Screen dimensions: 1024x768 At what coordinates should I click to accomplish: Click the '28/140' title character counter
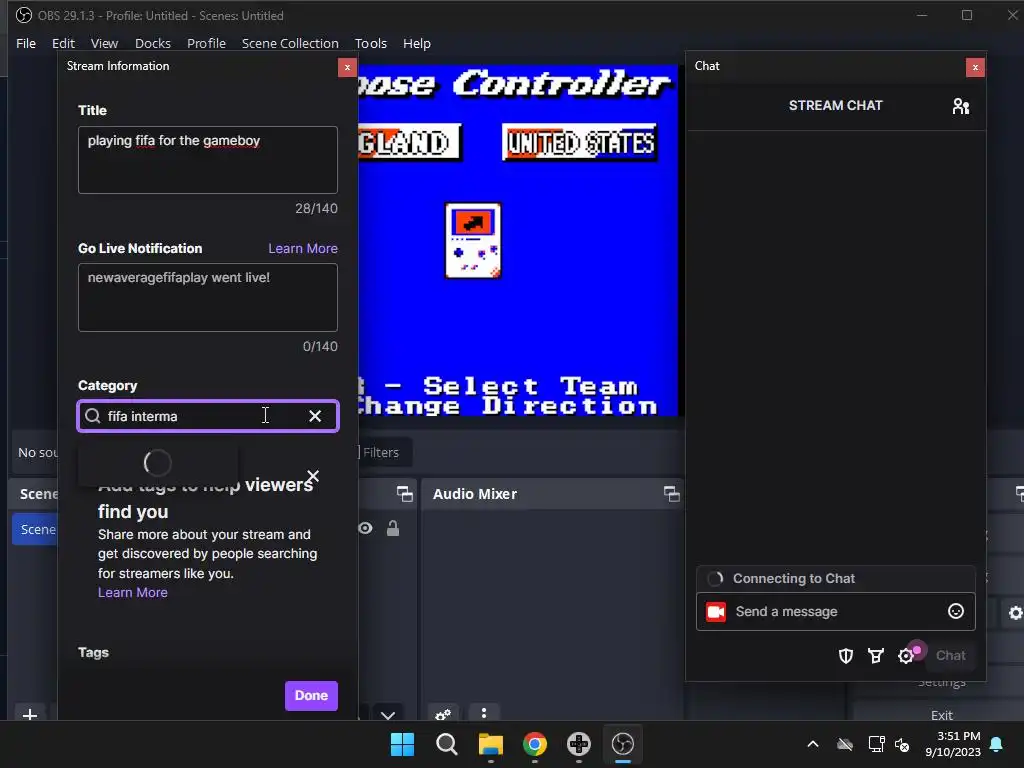316,209
